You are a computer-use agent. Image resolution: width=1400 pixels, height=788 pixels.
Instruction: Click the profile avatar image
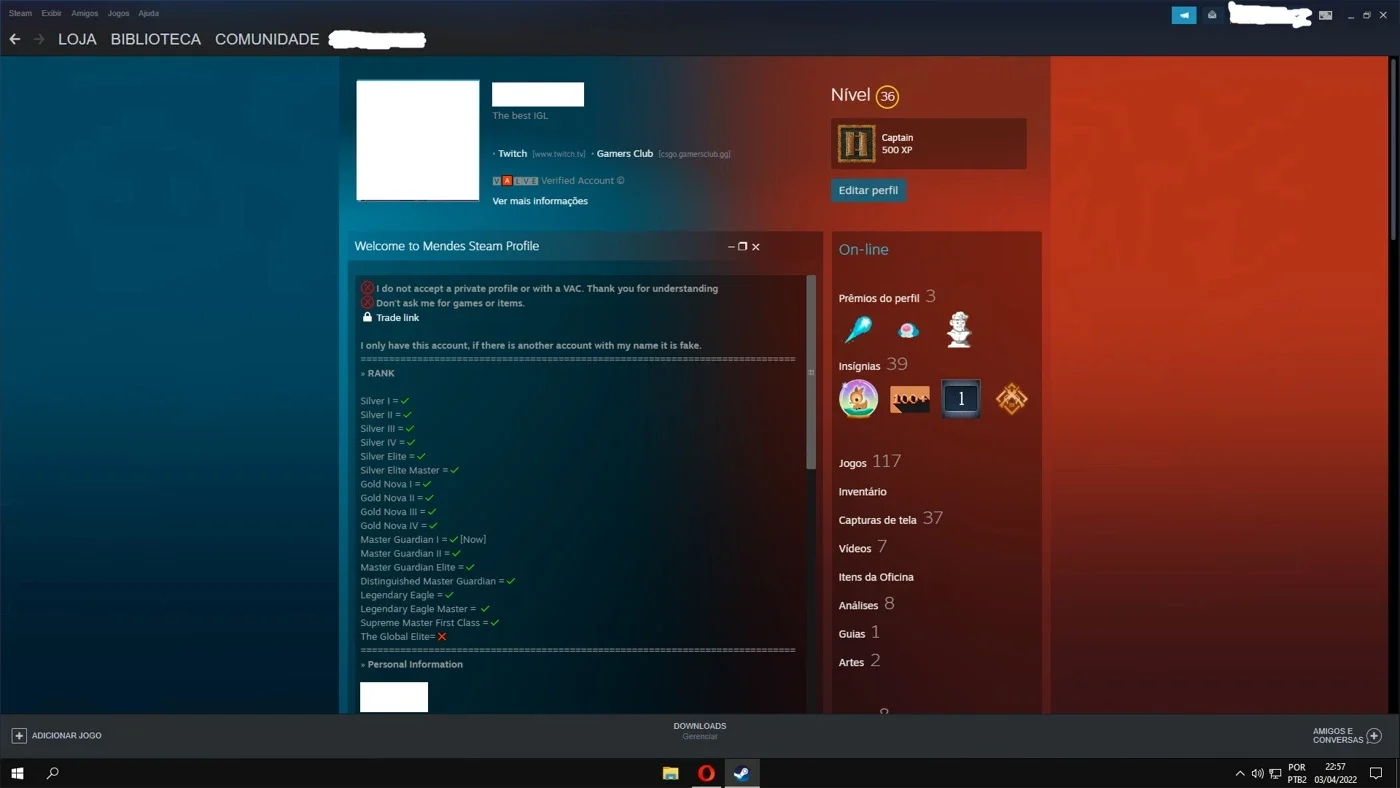(x=418, y=141)
